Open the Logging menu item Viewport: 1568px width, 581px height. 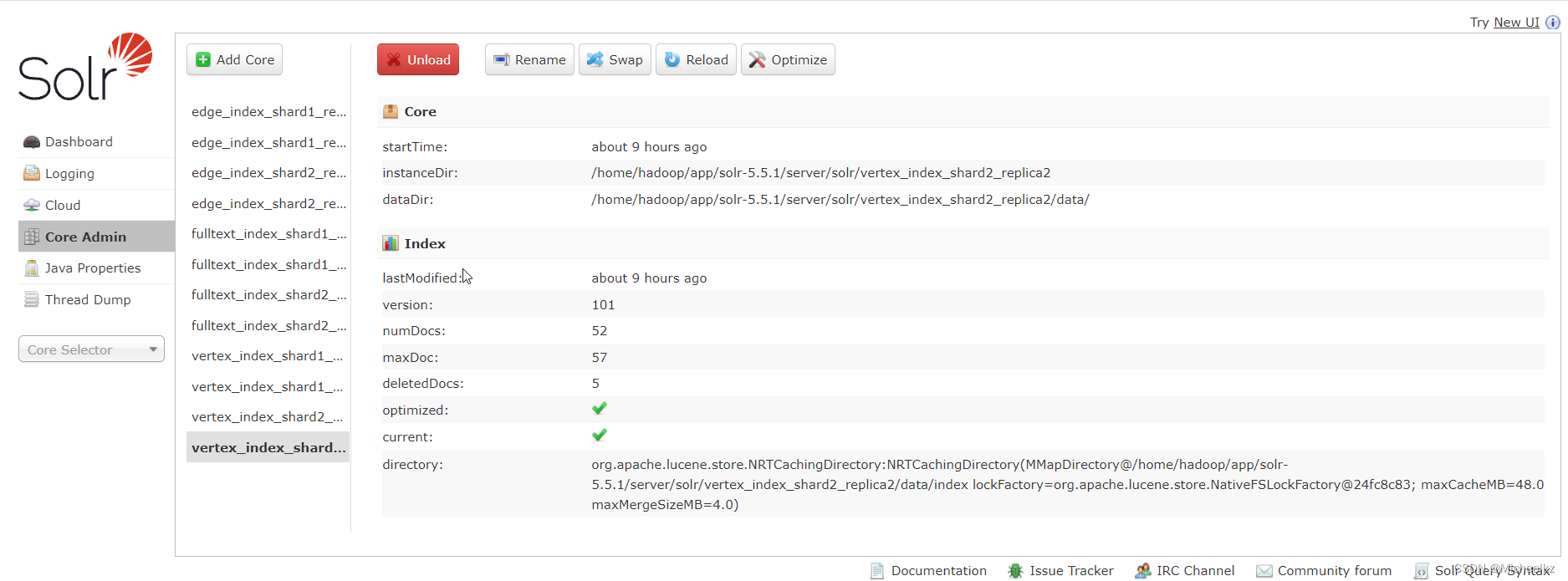(96, 174)
